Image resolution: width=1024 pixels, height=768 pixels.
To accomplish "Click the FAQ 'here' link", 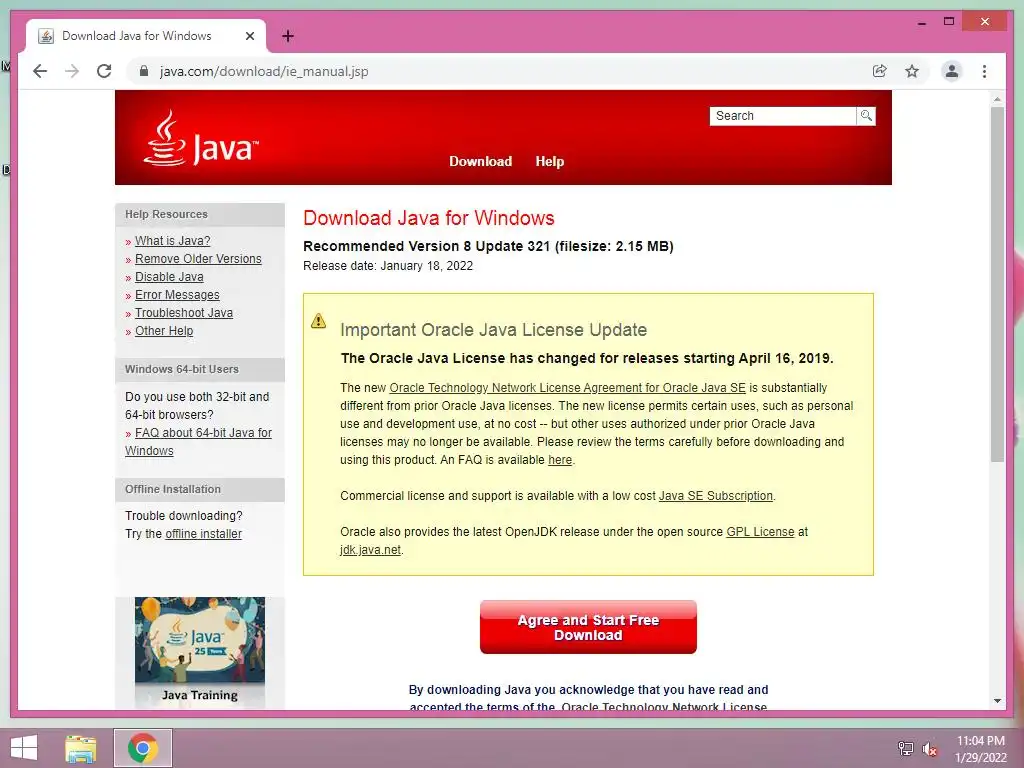I will pyautogui.click(x=560, y=460).
